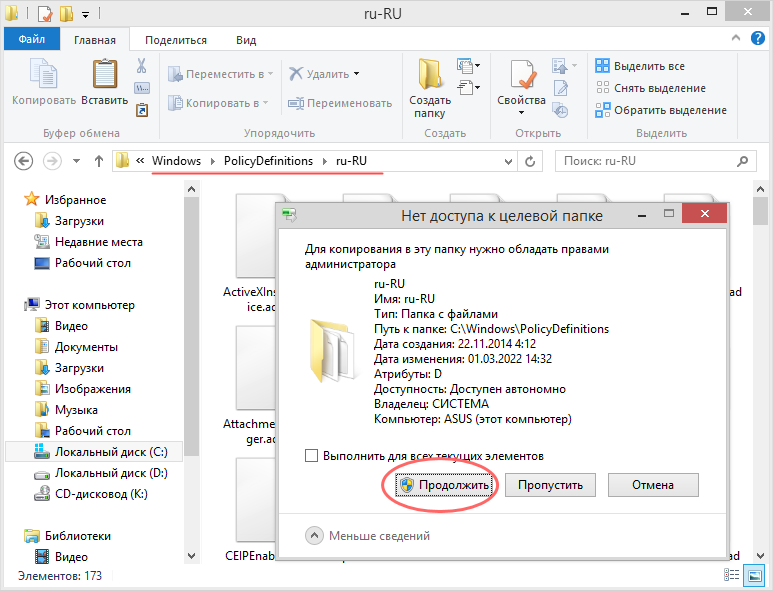Select Этот компьютер in the sidebar
The image size is (773, 591).
point(79,305)
